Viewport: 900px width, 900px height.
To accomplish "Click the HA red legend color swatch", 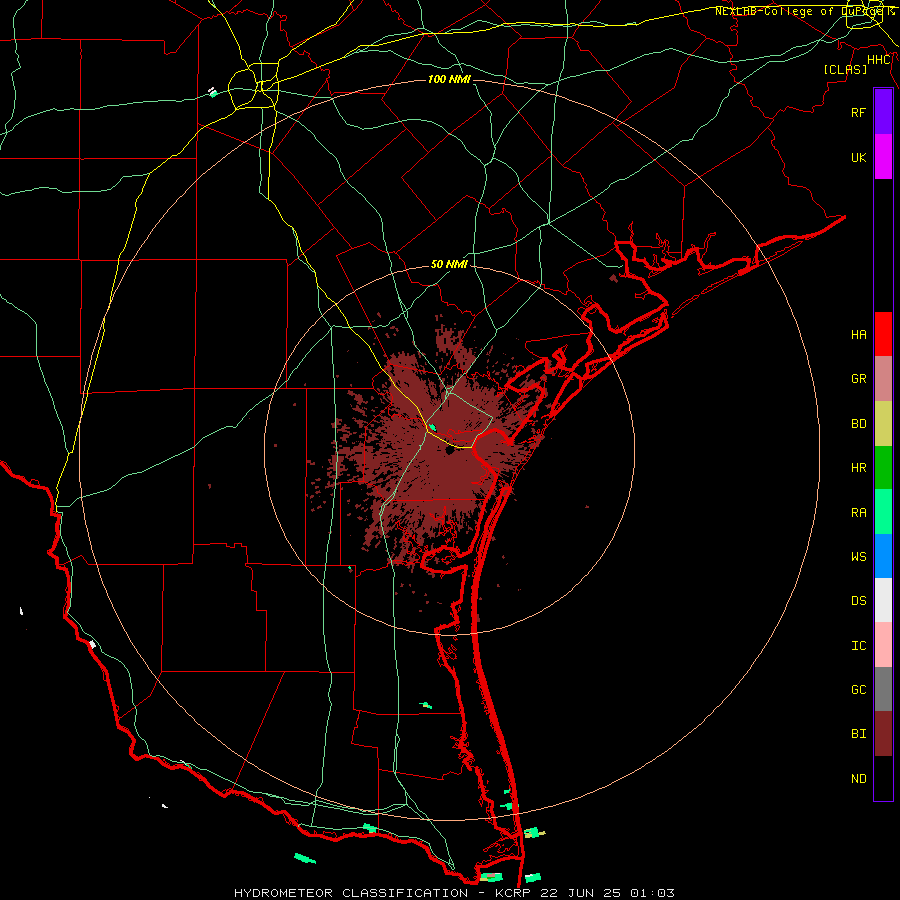I will pyautogui.click(x=883, y=334).
